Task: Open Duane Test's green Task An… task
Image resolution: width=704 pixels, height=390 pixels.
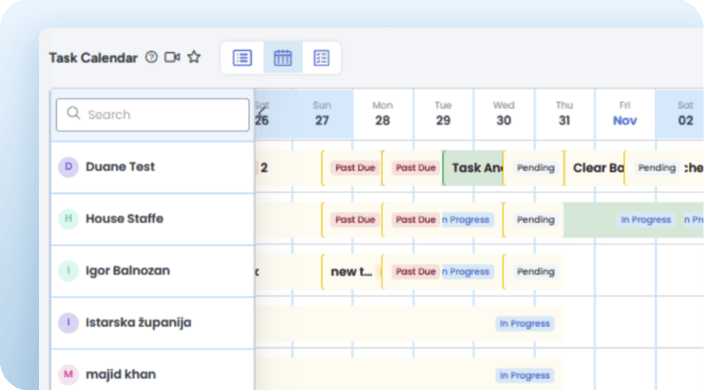Action: coord(473,168)
